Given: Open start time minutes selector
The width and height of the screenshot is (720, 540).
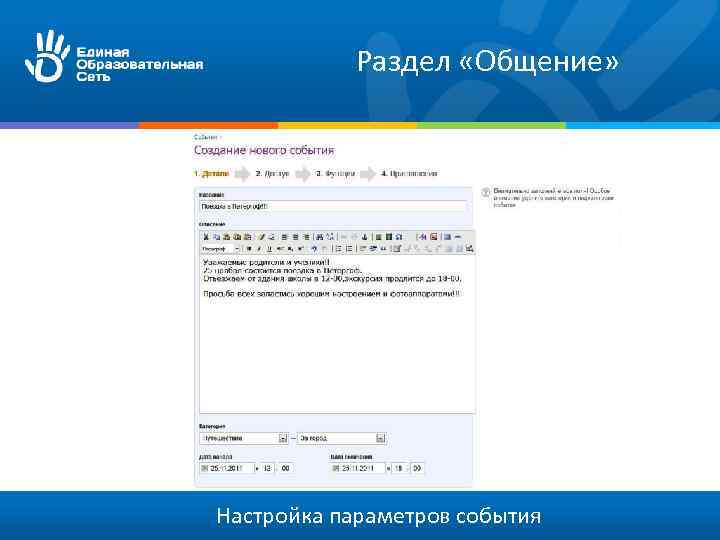Looking at the screenshot, I should [285, 468].
